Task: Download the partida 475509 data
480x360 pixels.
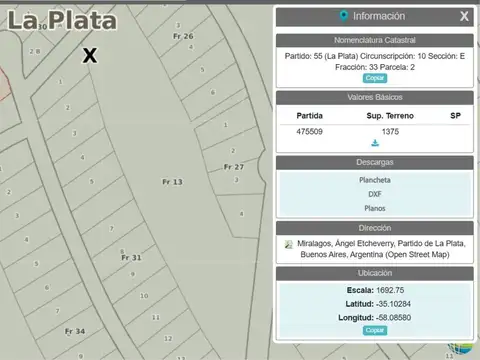Action: tap(375, 143)
